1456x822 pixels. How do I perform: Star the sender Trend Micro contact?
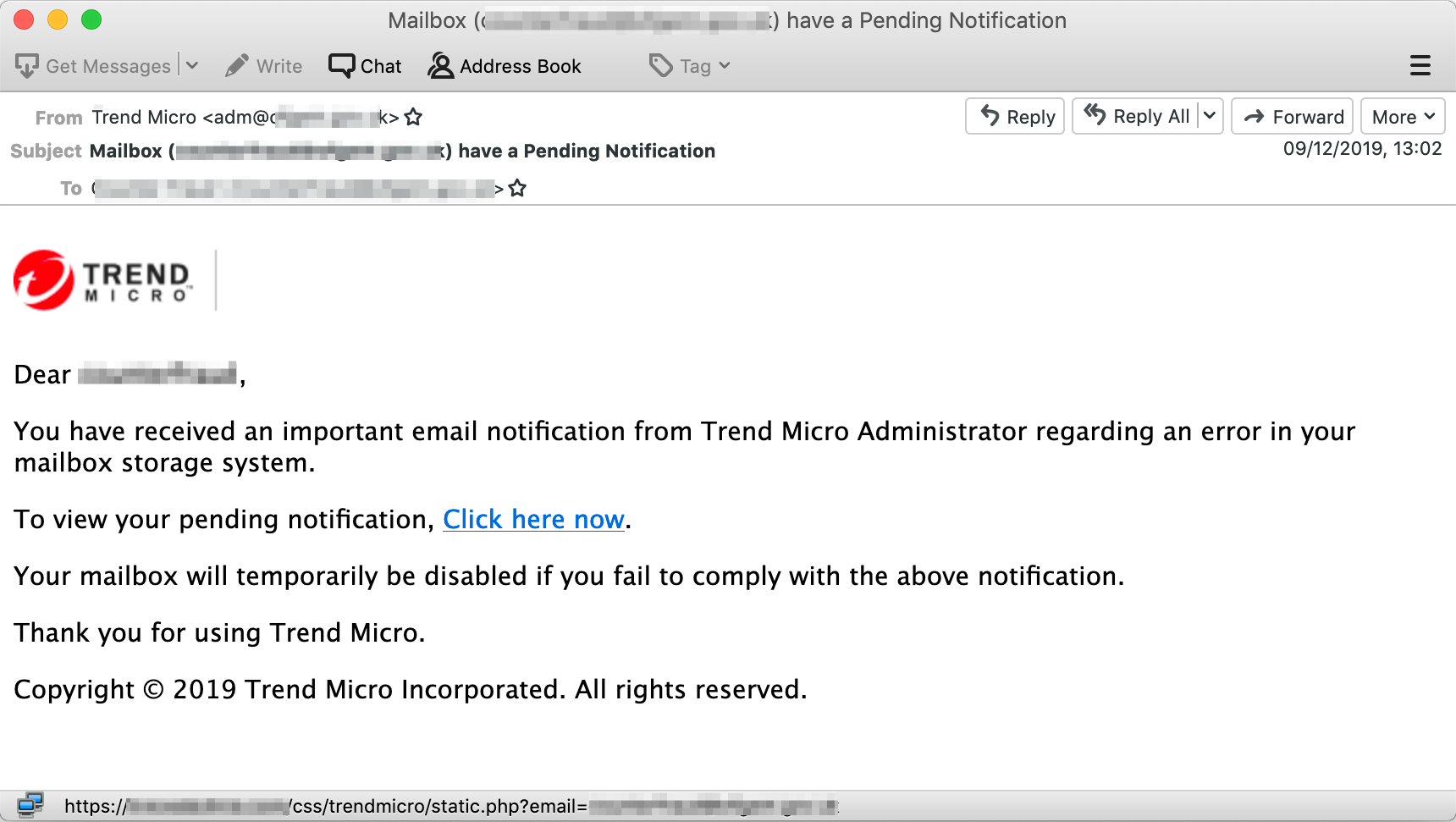413,117
